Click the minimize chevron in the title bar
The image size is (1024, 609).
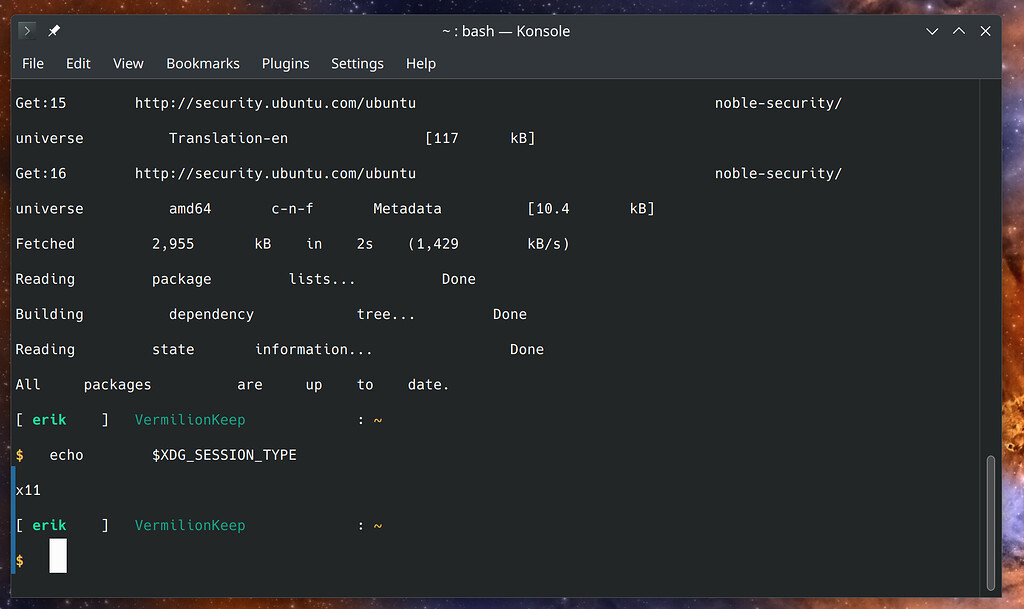[932, 31]
